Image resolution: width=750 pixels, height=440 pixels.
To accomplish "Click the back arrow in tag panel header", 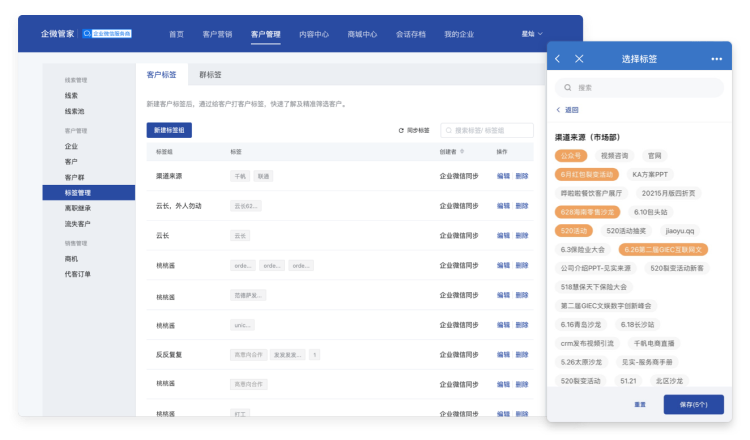I will [558, 59].
